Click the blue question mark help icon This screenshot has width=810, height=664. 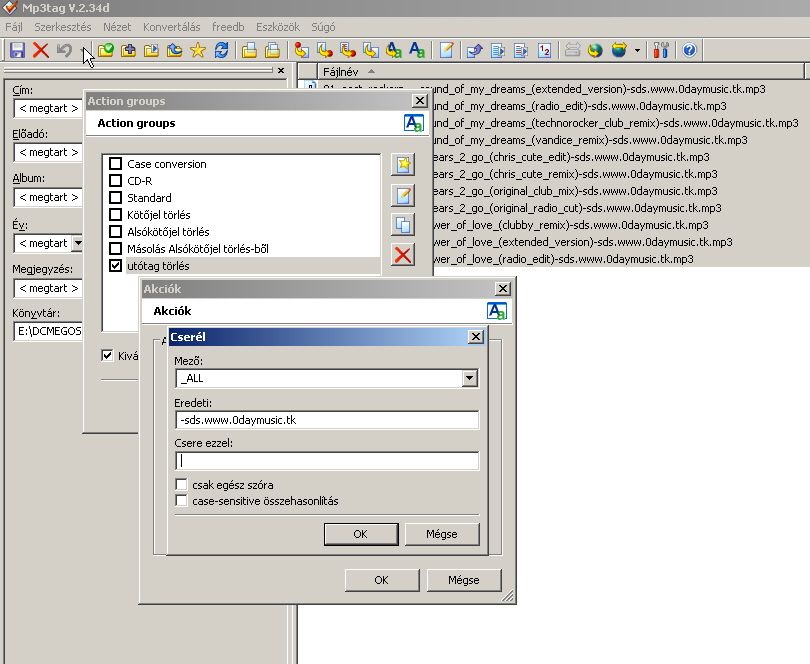pyautogui.click(x=689, y=50)
